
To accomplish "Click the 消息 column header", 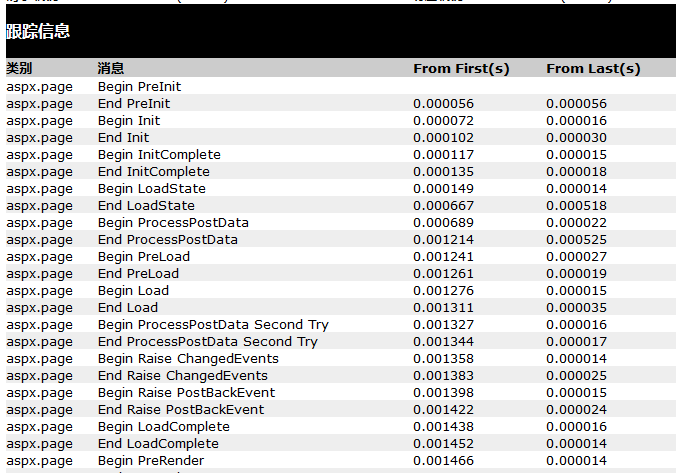I will tap(111, 68).
